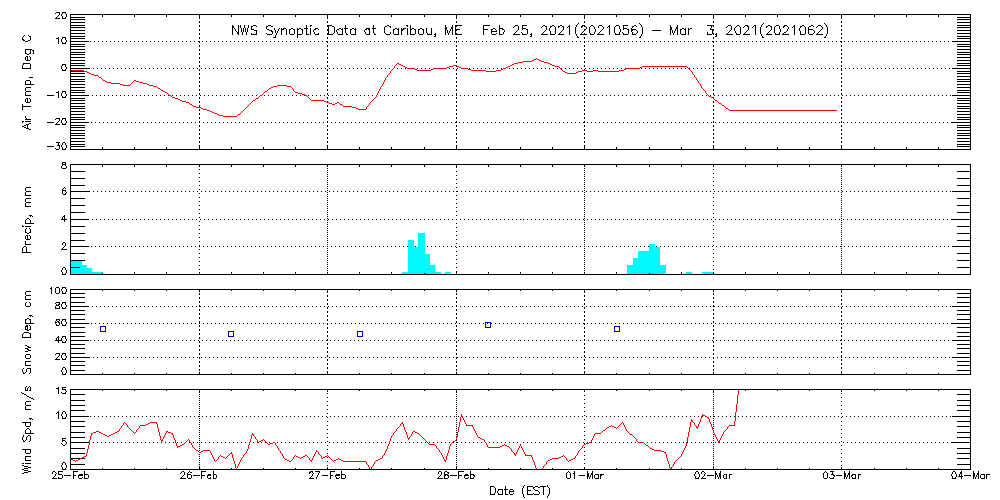Select the 27-Feb date tick label
Screen dimensions: 1000x500
coord(328,478)
